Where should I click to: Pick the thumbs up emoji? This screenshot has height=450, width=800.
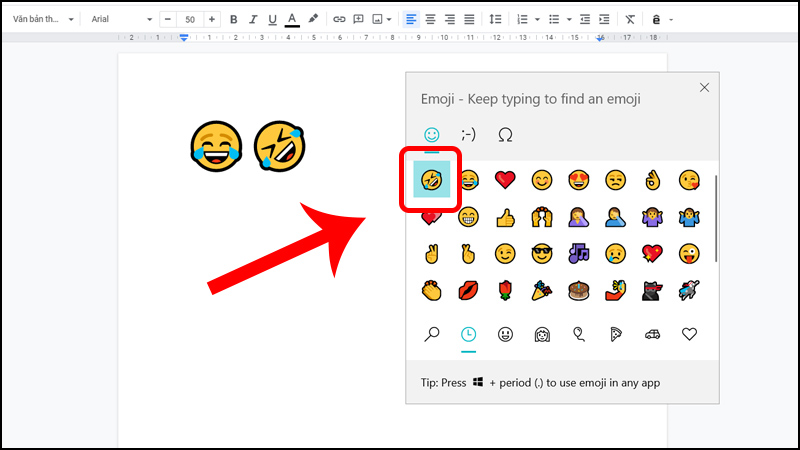505,216
